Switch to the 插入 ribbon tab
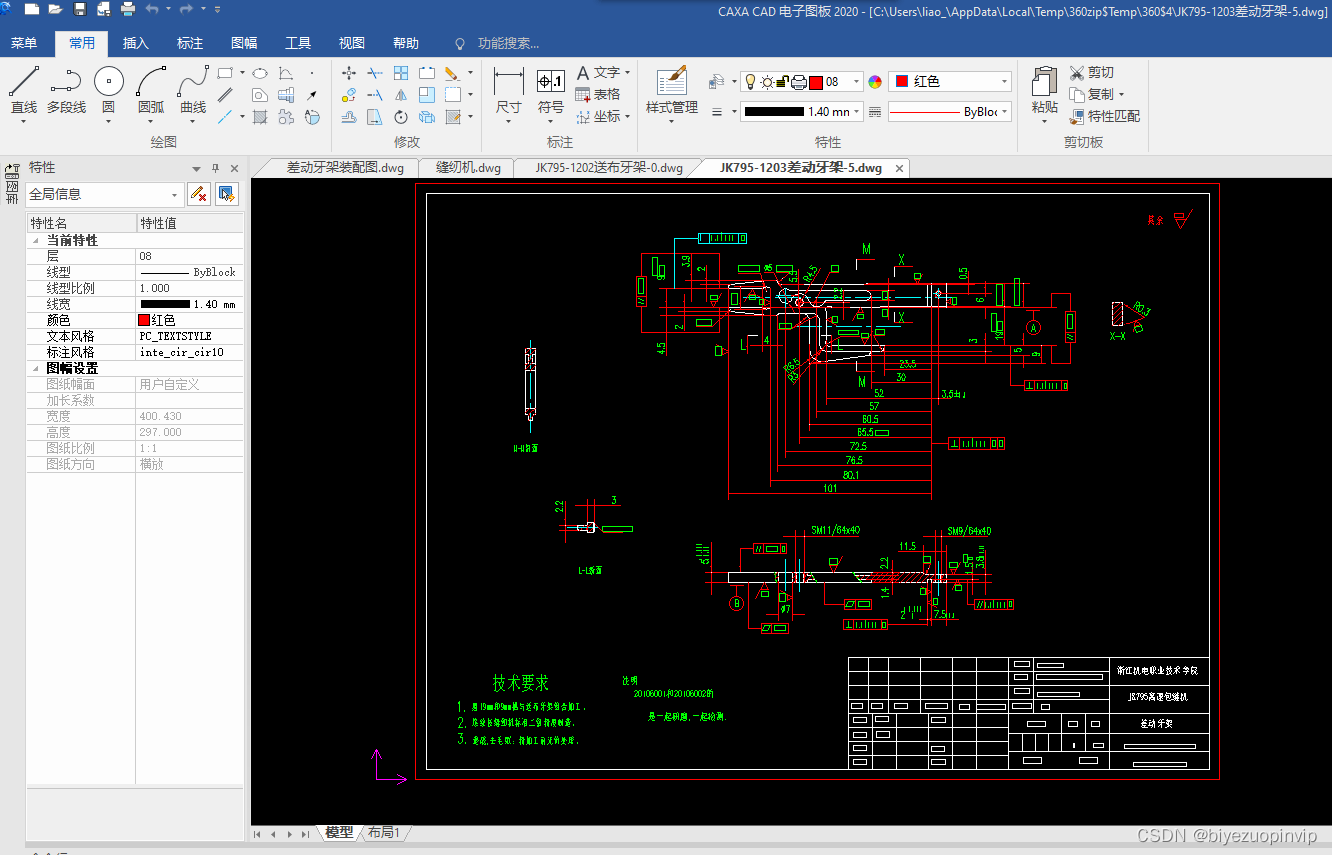The height and width of the screenshot is (855, 1332). [136, 43]
